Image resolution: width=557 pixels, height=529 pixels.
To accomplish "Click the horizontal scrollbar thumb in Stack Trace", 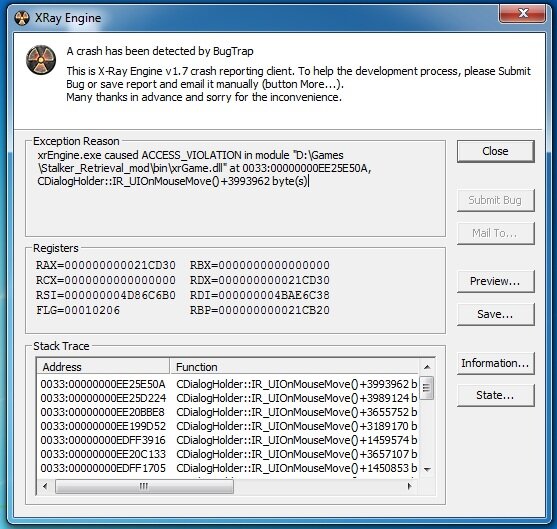I will [x=144, y=486].
